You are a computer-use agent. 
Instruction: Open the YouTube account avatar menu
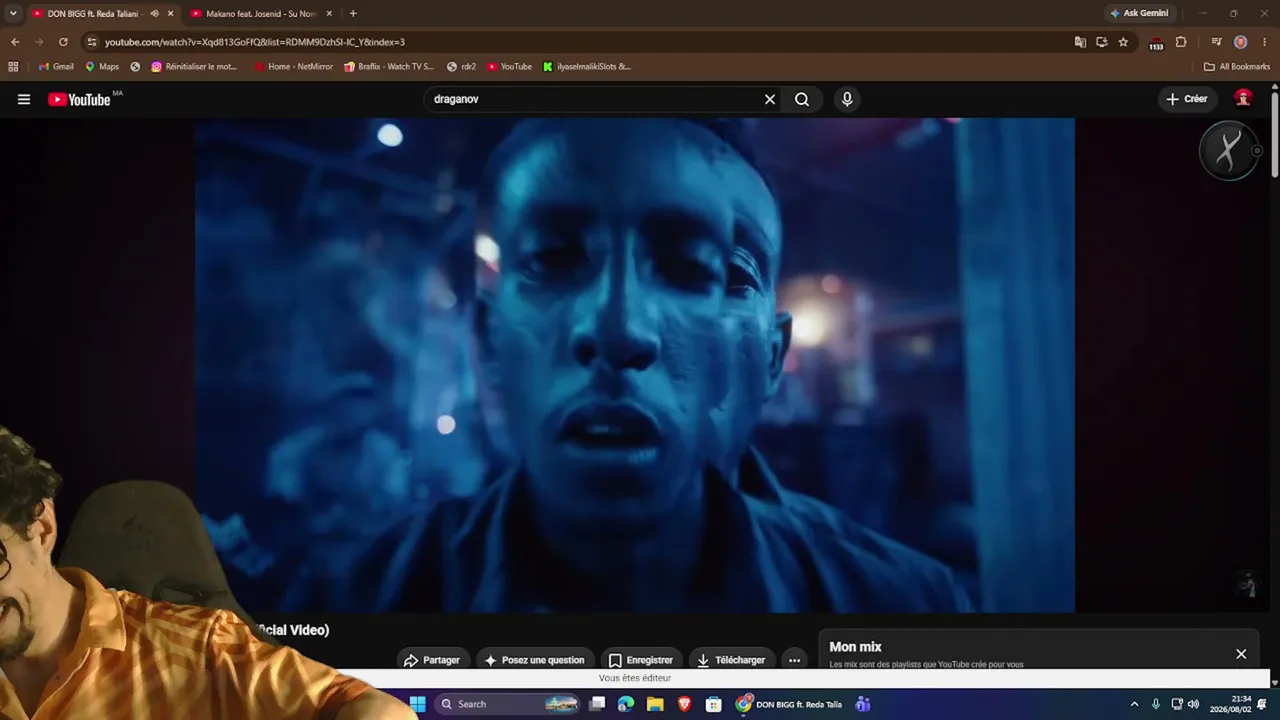[x=1243, y=98]
